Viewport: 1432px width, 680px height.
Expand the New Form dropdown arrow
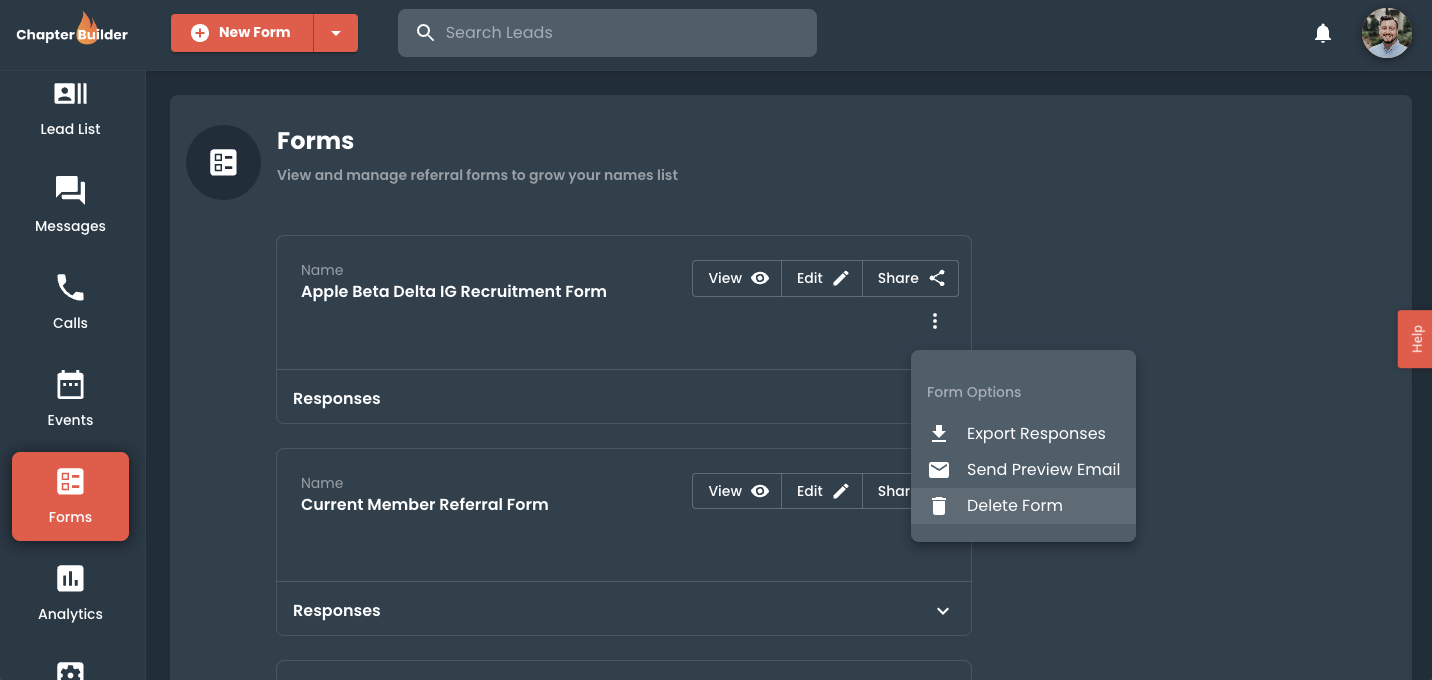click(x=336, y=33)
